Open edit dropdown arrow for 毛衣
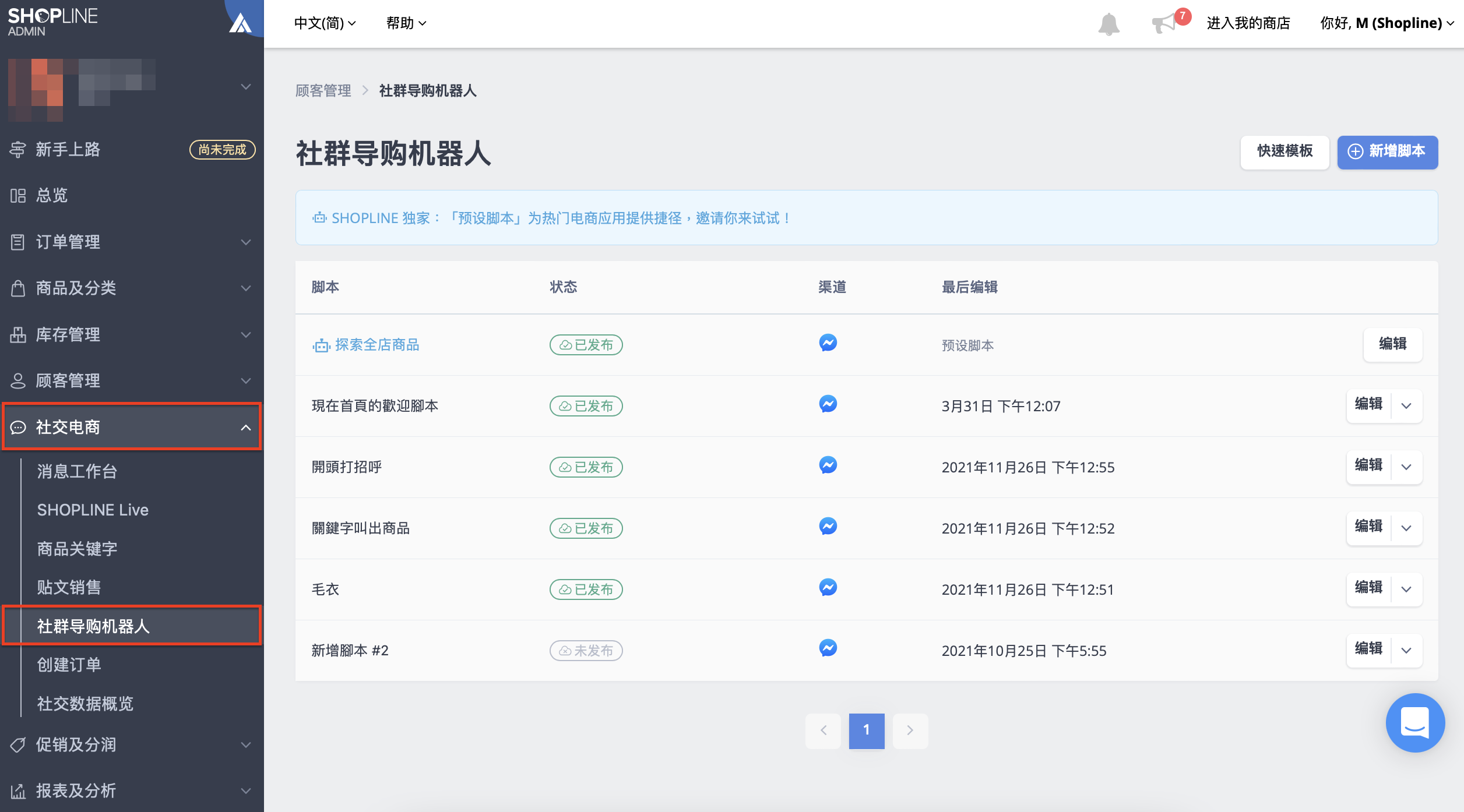Viewport: 1464px width, 812px height. [x=1406, y=589]
